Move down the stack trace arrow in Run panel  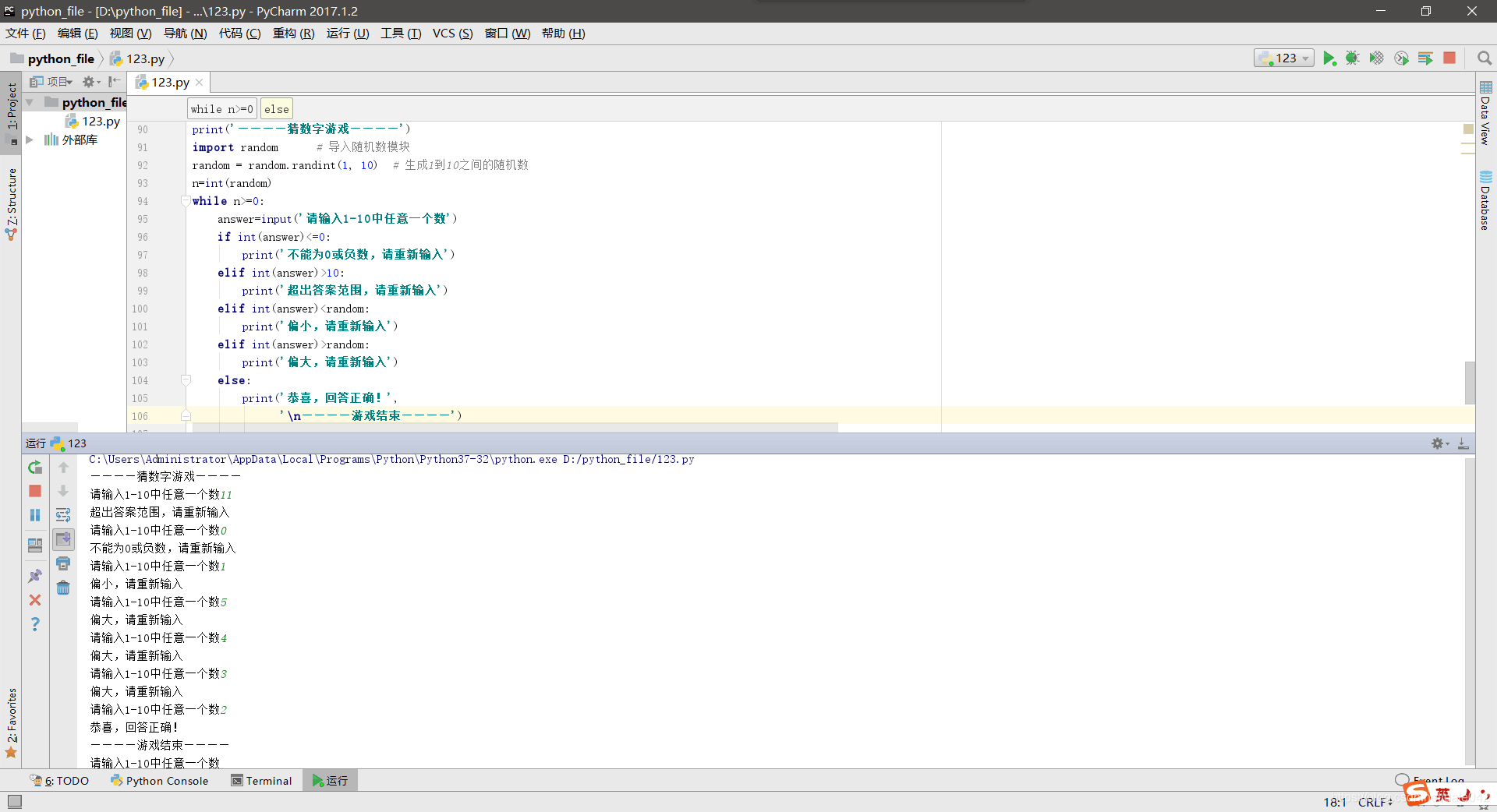[63, 491]
